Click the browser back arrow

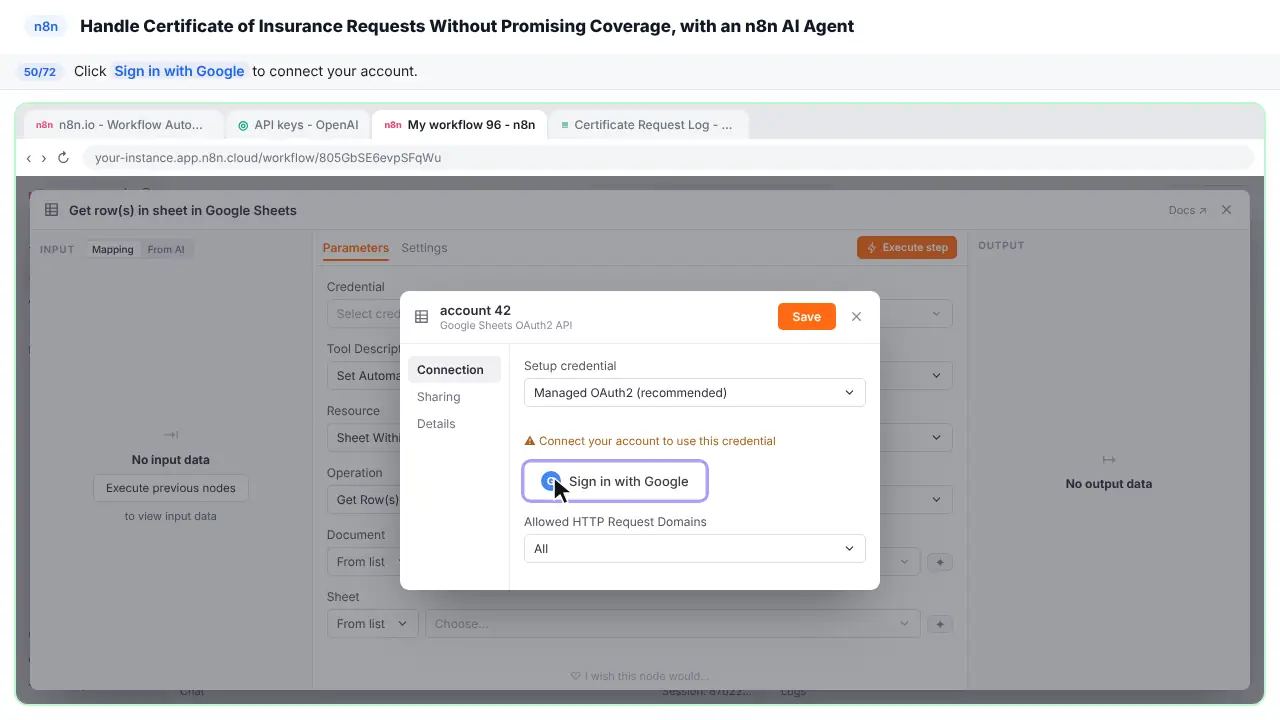(x=29, y=158)
